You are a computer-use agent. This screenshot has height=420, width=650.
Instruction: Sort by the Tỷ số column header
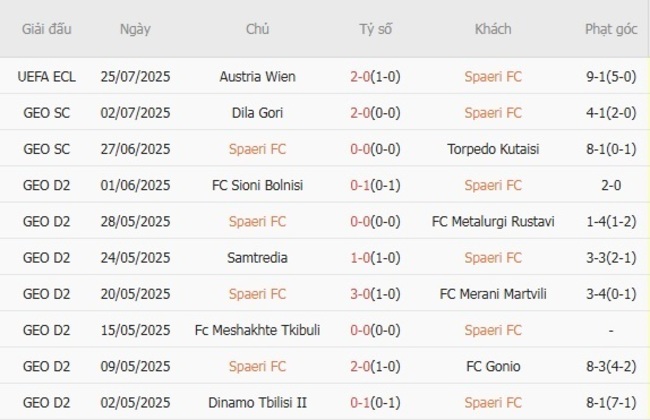pos(375,29)
